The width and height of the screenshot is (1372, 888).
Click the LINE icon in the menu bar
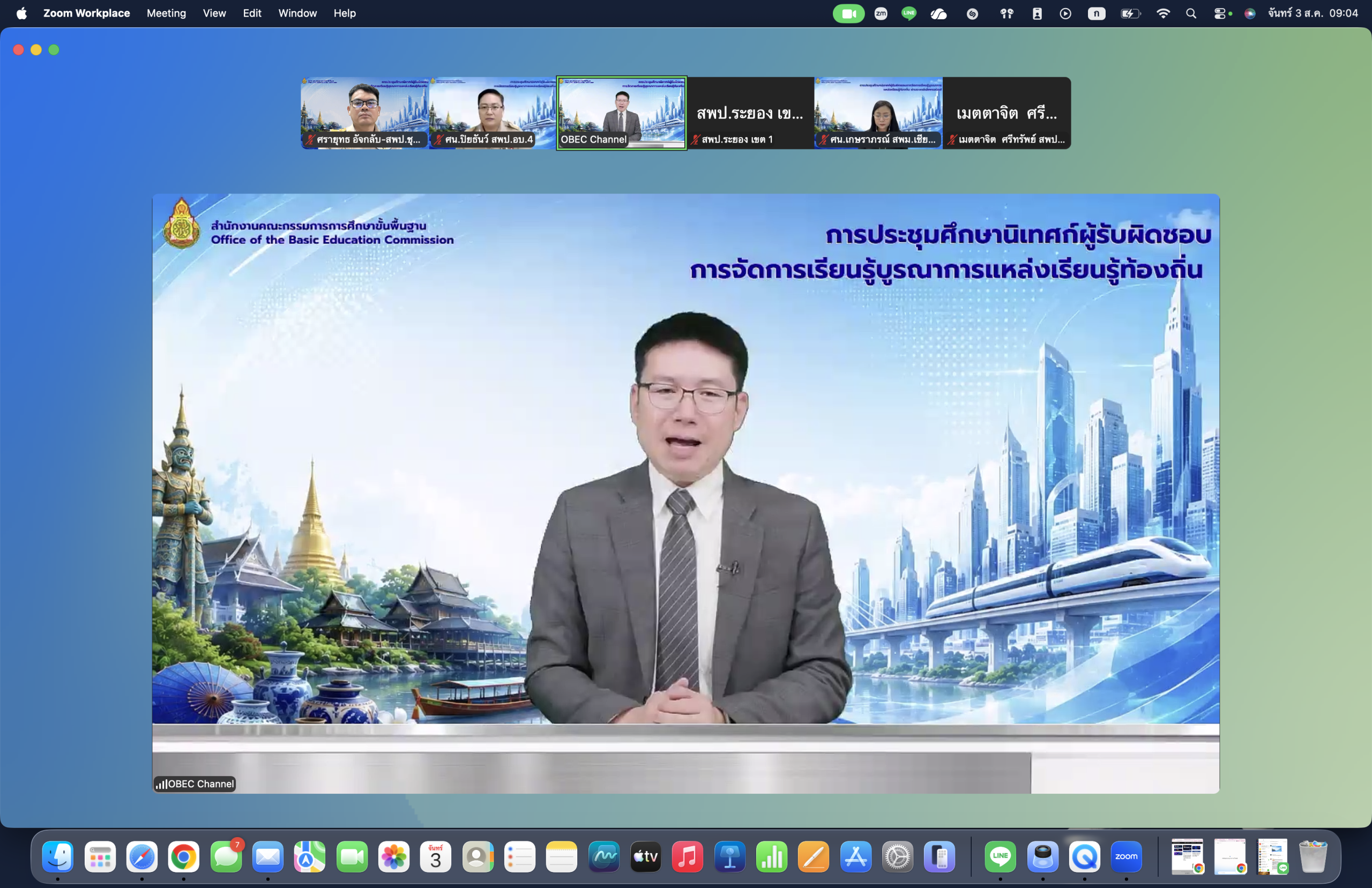pyautogui.click(x=908, y=13)
